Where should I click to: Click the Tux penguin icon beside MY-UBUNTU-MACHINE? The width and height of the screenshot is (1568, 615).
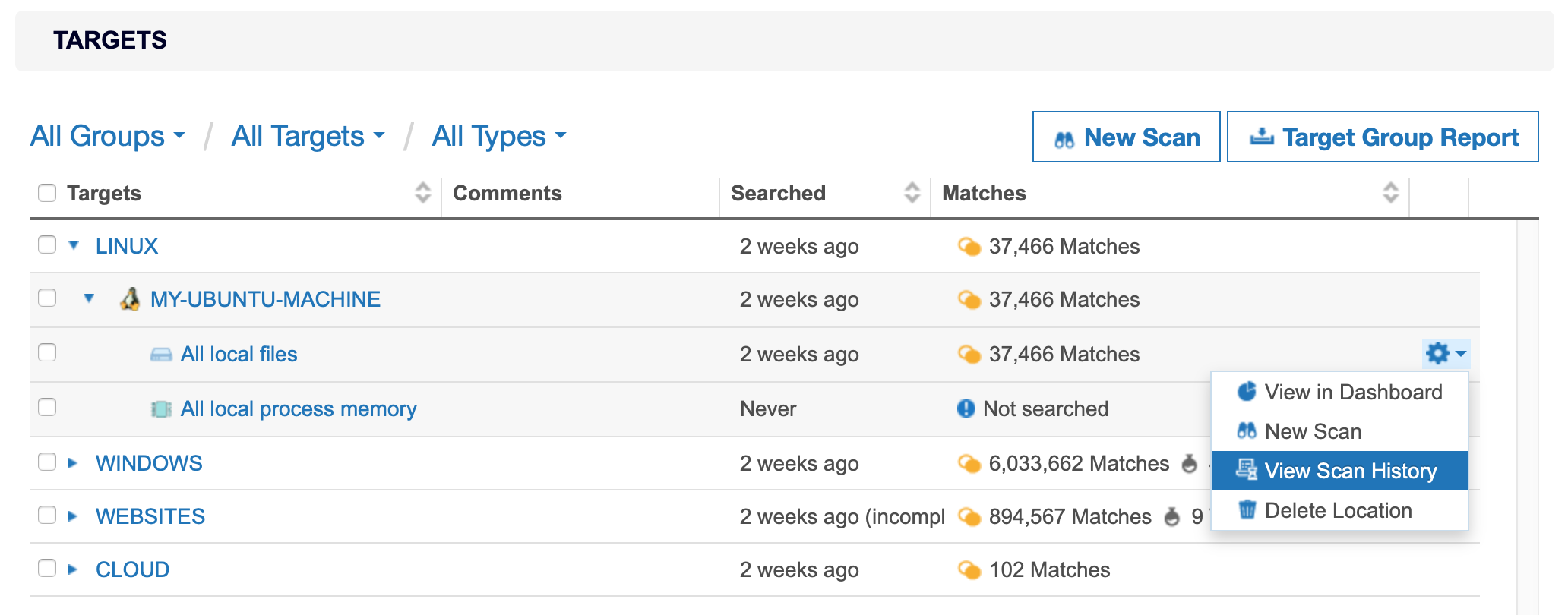coord(130,299)
